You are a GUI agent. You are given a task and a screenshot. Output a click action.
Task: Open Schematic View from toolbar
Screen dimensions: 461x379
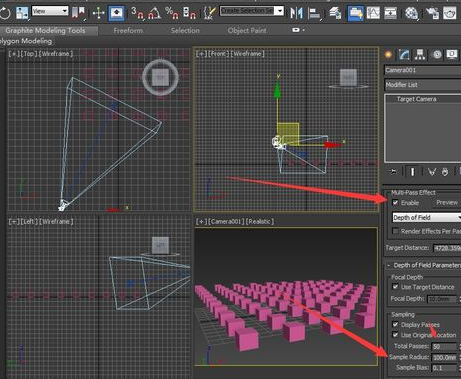coord(390,13)
